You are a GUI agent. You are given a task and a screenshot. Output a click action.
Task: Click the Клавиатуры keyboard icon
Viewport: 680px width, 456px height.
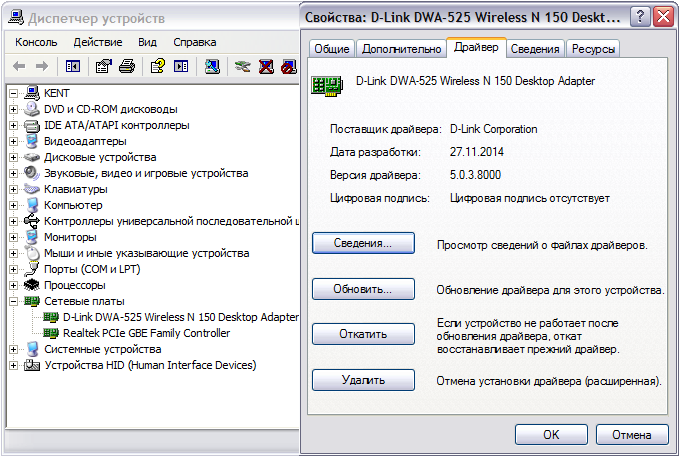click(x=32, y=189)
